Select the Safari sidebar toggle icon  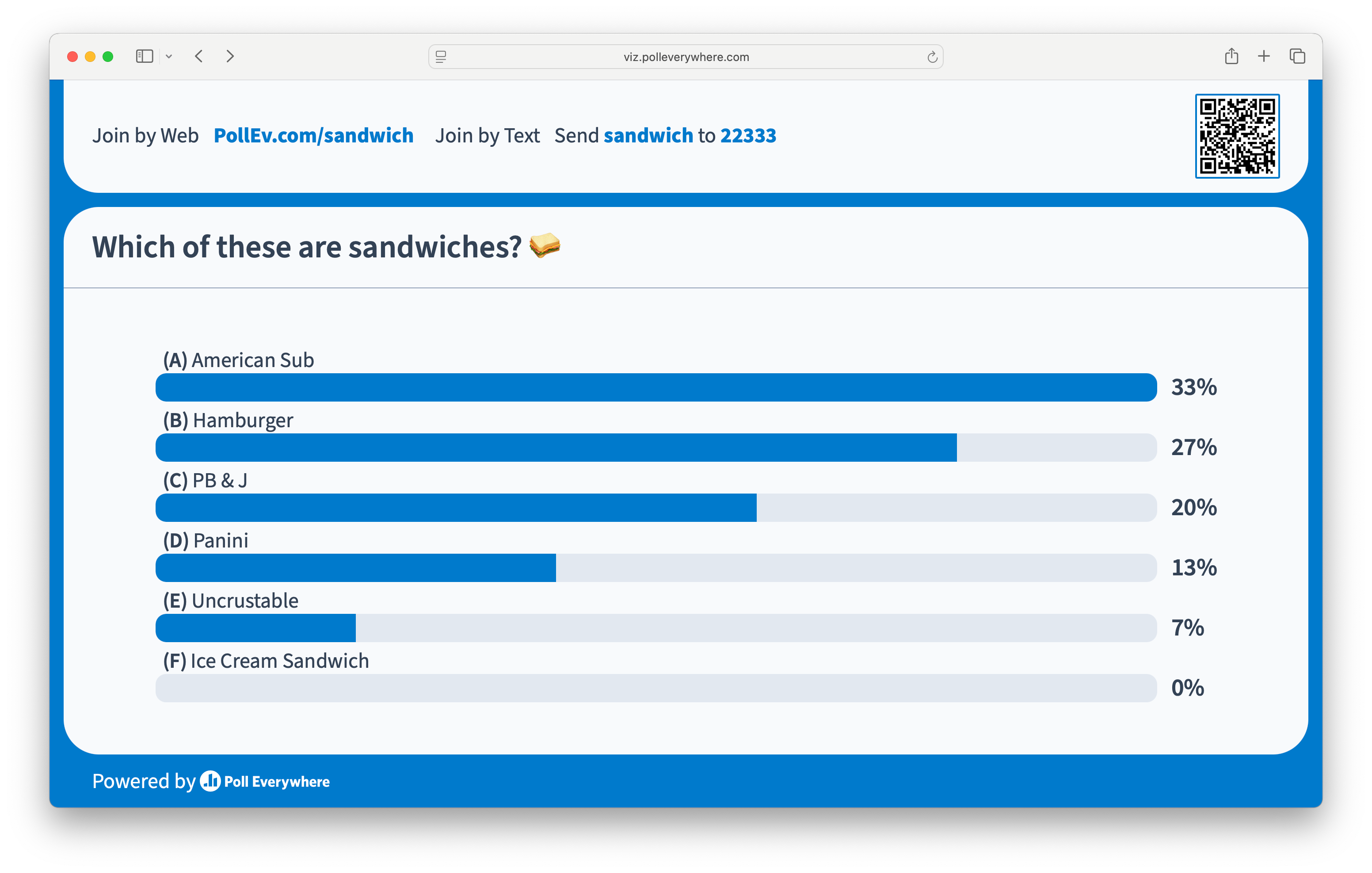tap(144, 56)
